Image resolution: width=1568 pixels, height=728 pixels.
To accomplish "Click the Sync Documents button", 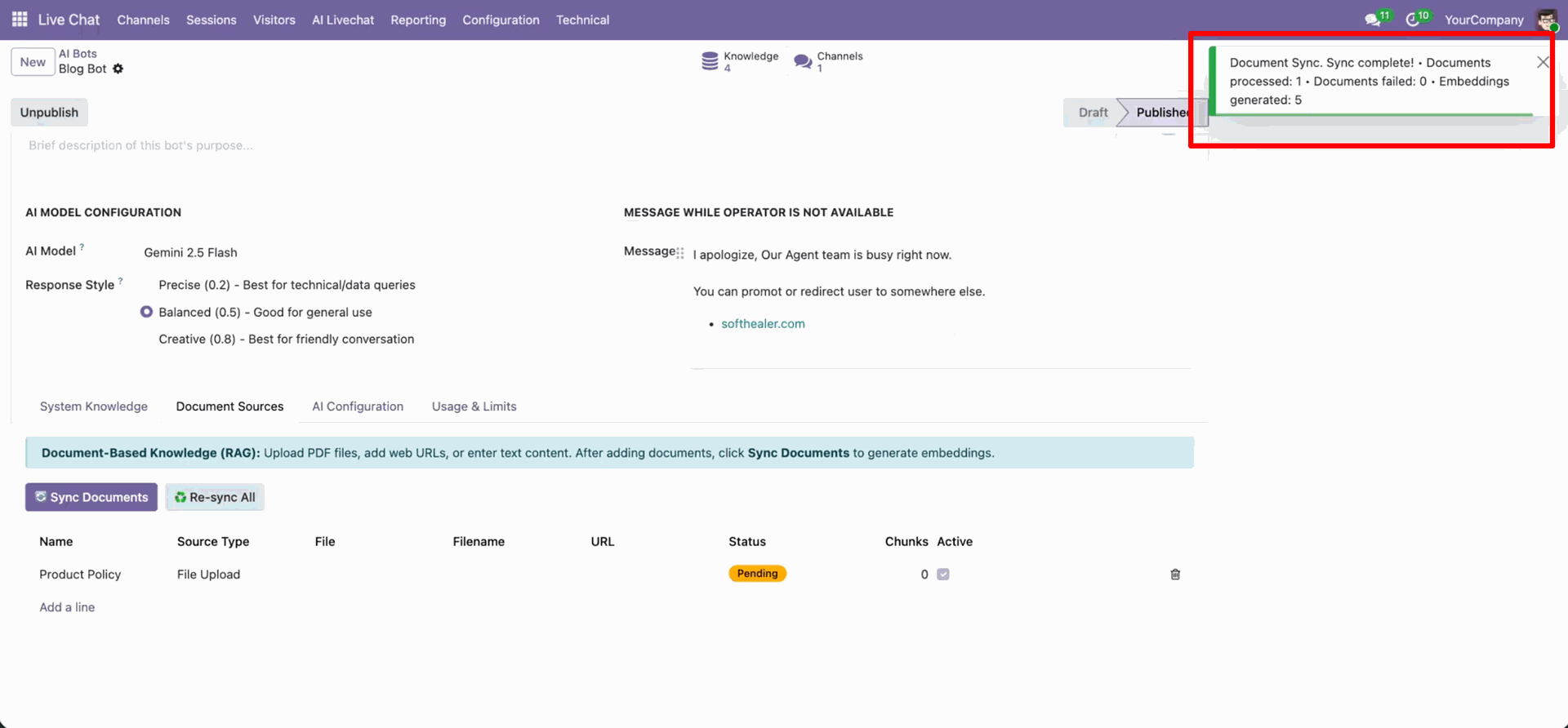I will [x=91, y=497].
